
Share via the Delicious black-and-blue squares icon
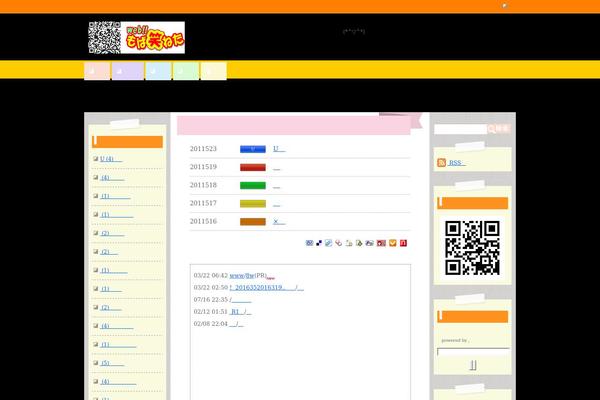[x=319, y=243]
